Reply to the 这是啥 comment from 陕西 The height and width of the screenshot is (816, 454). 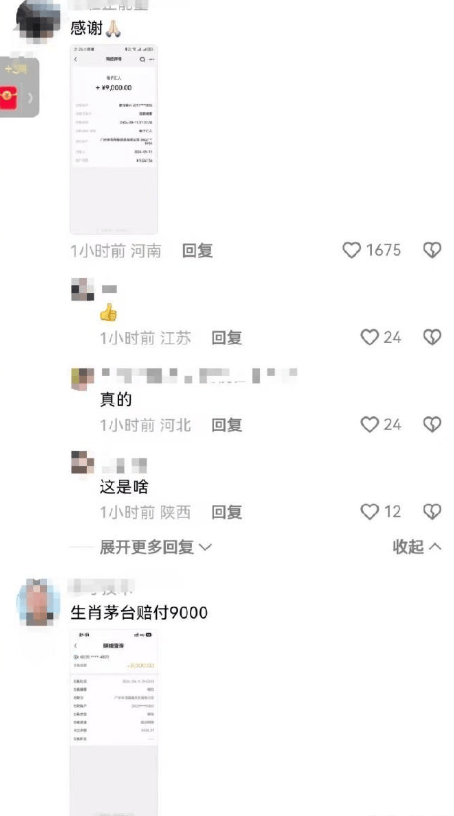point(226,512)
